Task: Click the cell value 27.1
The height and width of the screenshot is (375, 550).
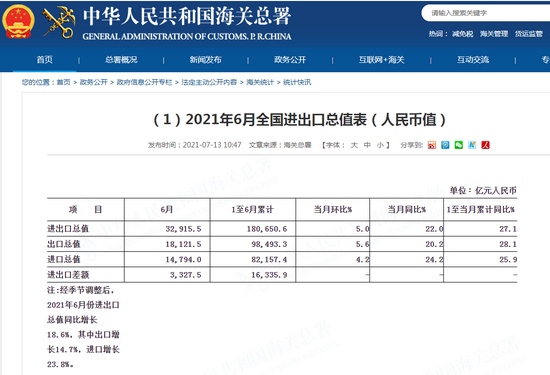Action: click(x=508, y=229)
